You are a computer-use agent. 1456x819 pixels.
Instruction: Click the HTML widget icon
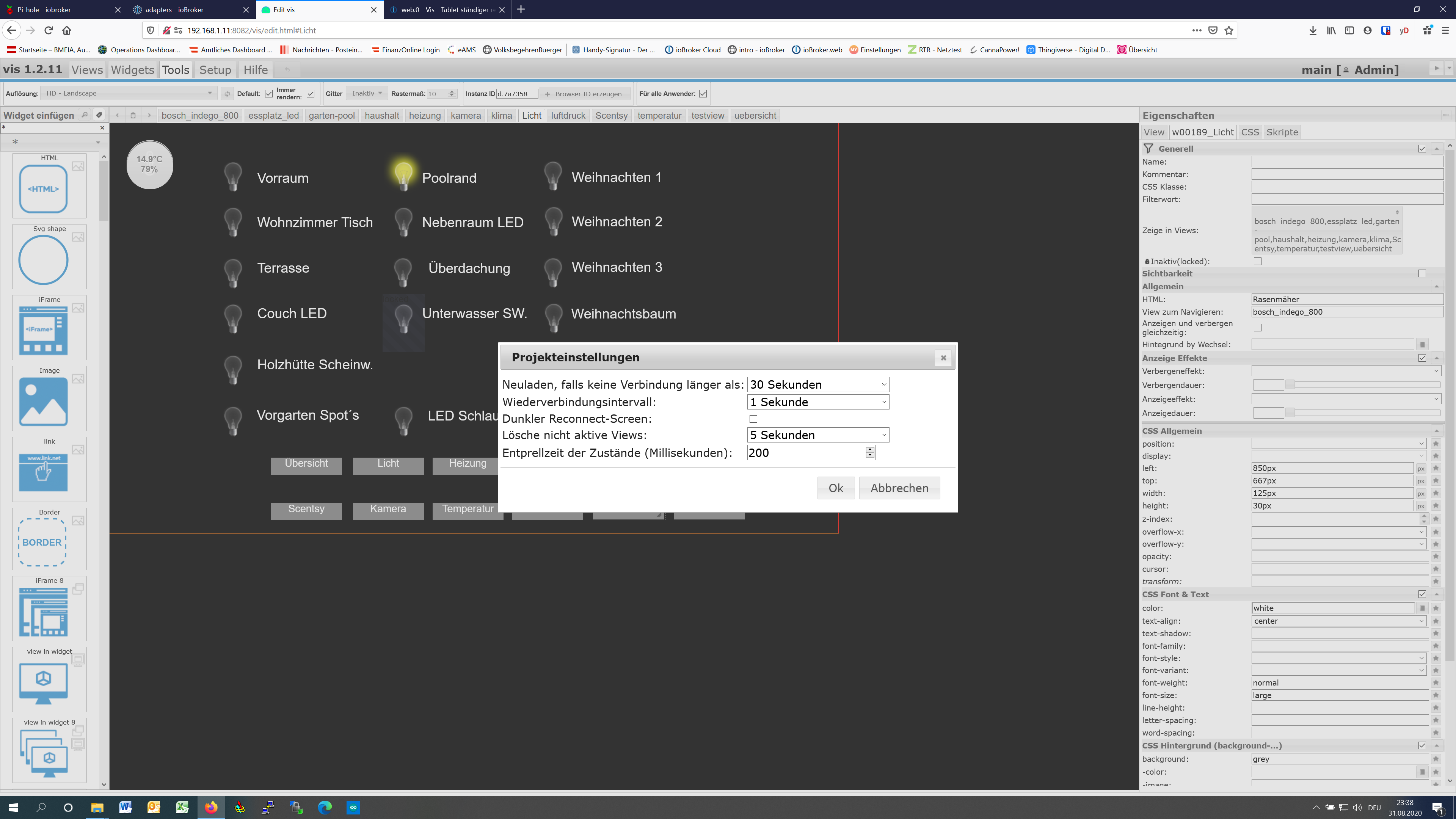point(43,189)
